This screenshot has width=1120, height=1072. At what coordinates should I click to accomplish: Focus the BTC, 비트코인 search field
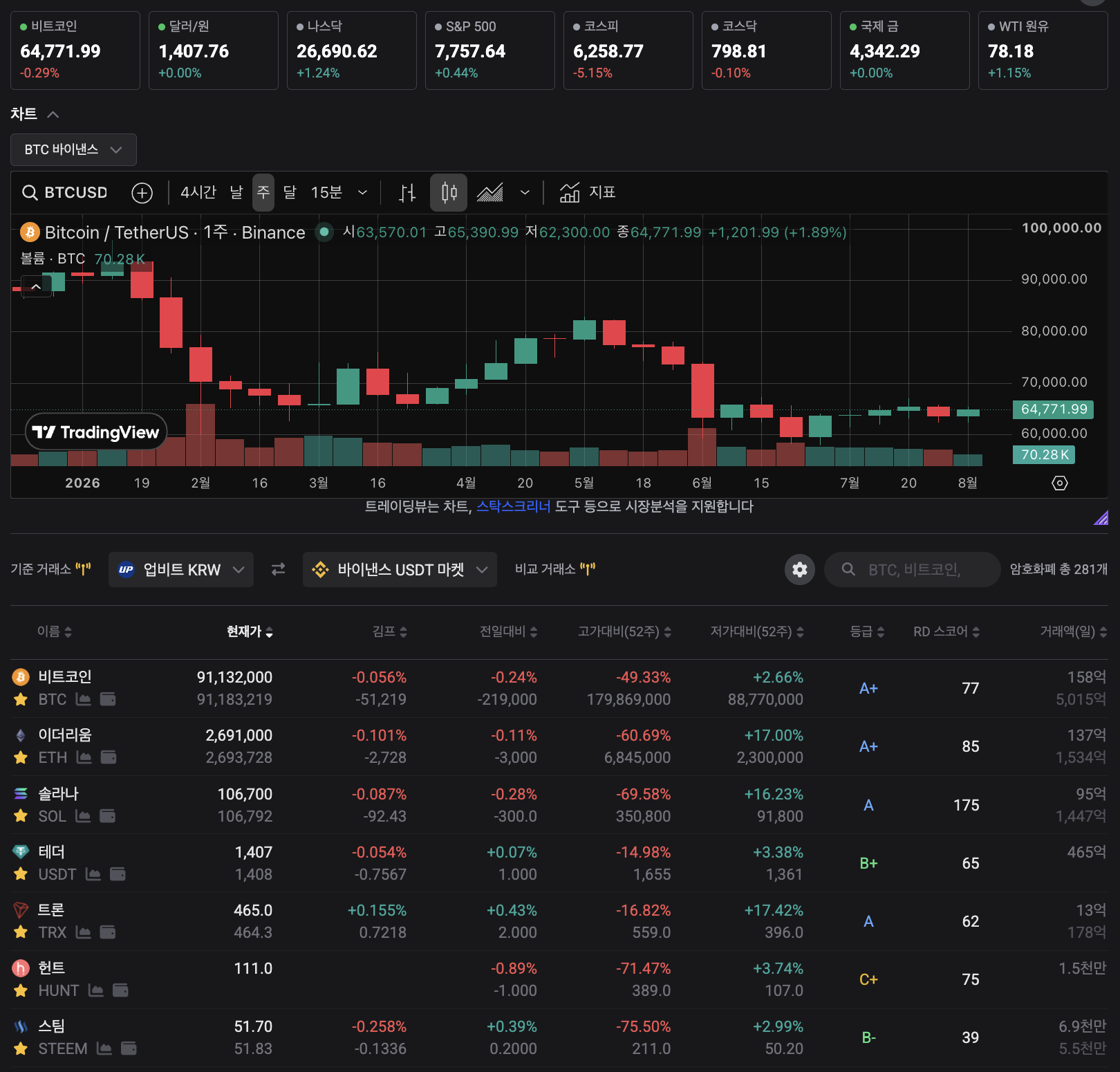tap(913, 569)
